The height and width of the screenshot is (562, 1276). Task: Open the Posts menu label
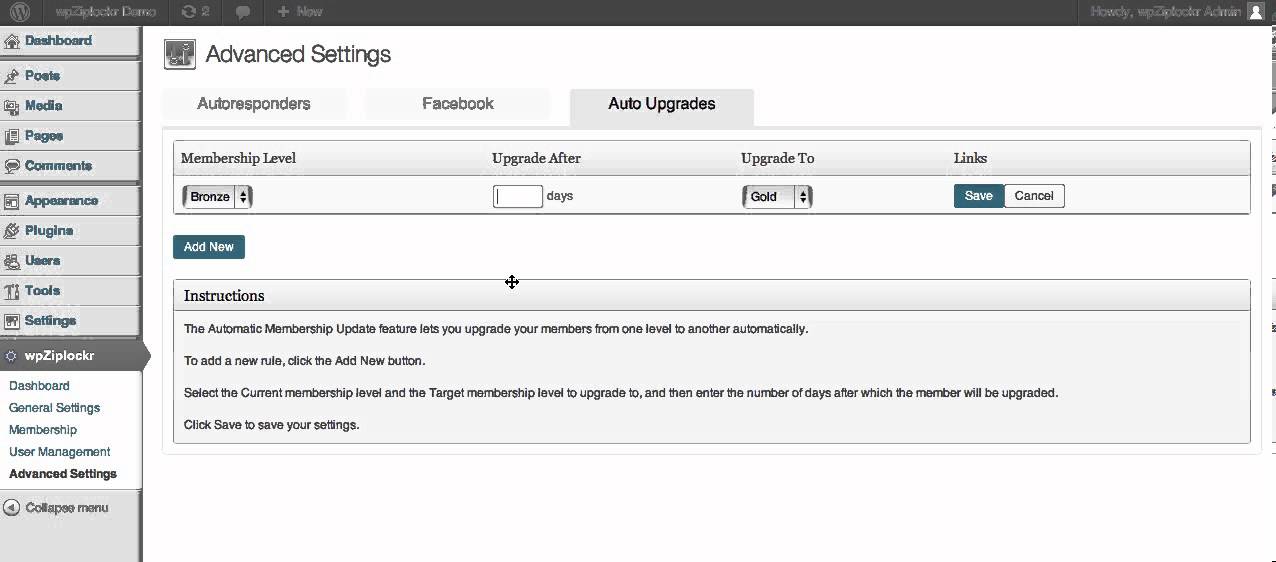pyautogui.click(x=43, y=76)
